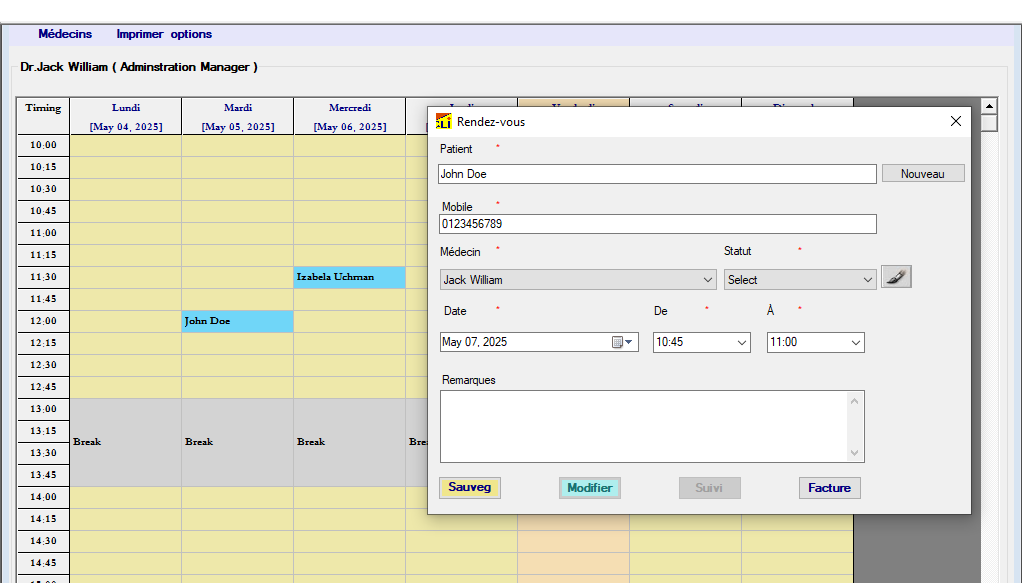Click the Facture button
The image size is (1022, 583).
pyautogui.click(x=829, y=488)
